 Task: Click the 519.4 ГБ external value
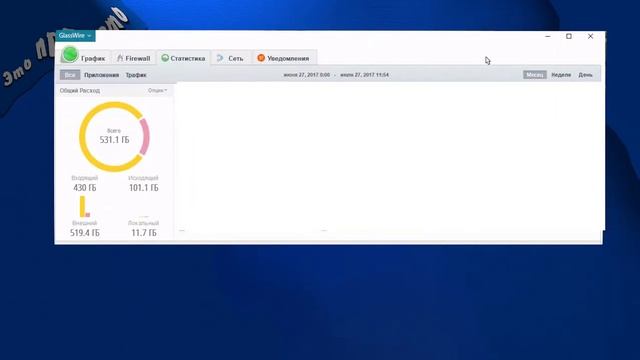84,233
